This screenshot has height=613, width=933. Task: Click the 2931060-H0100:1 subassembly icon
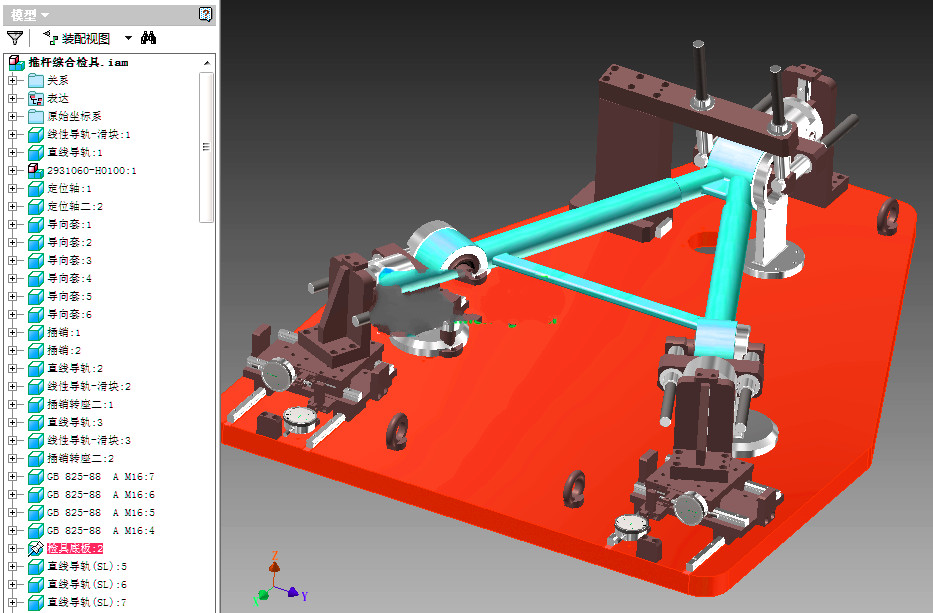click(x=36, y=170)
